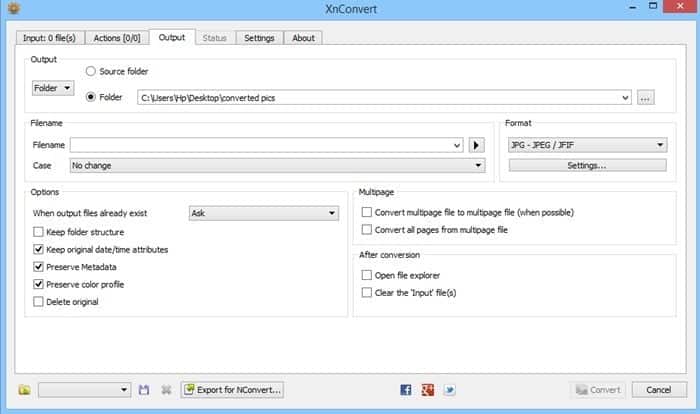
Task: Open format Settings... button
Action: pos(588,166)
